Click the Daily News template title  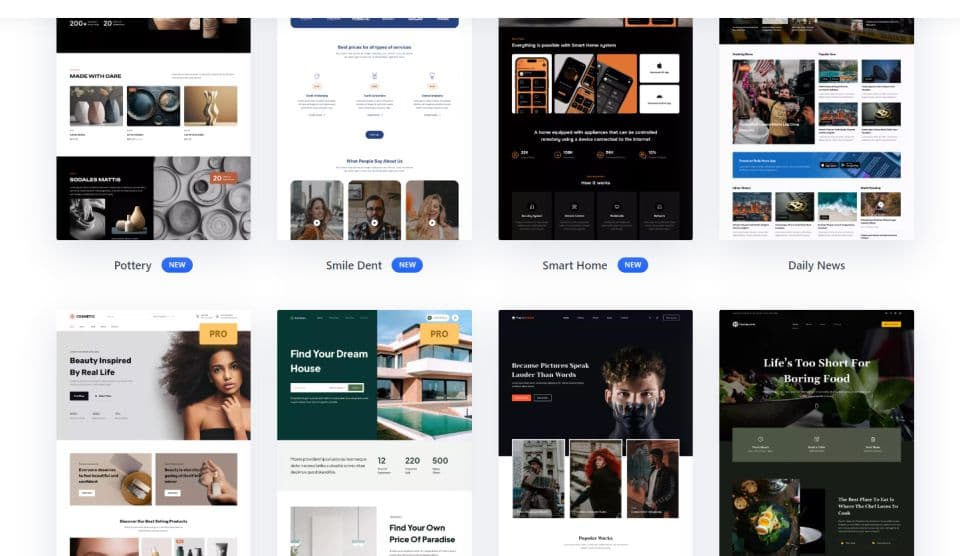tap(816, 265)
